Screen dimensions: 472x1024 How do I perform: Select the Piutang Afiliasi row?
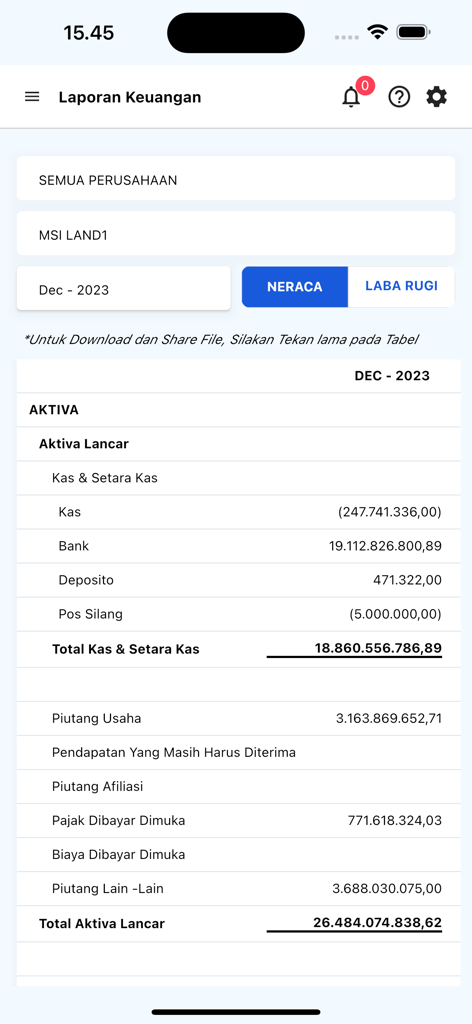pos(238,786)
